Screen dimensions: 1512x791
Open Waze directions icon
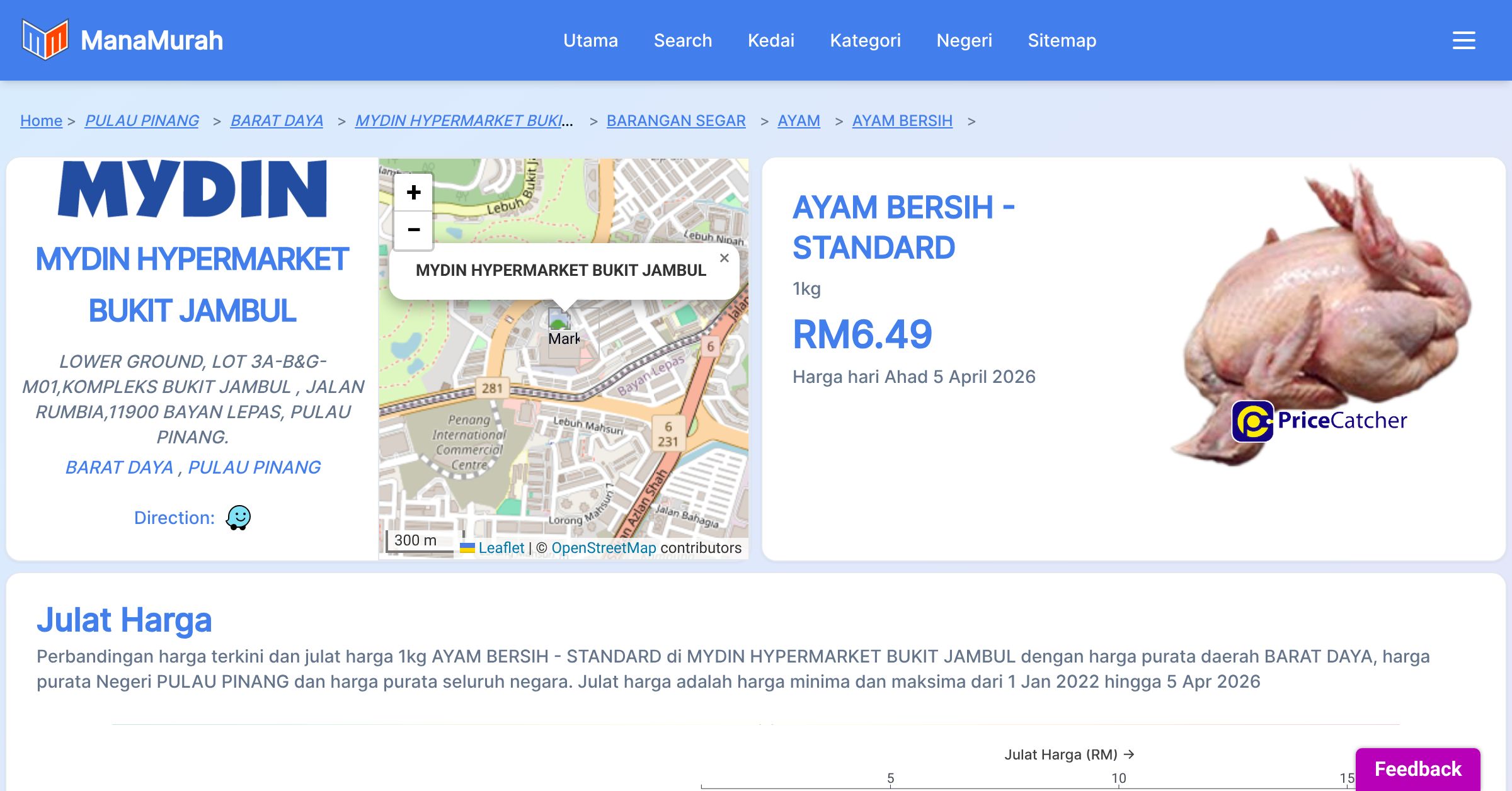(238, 518)
